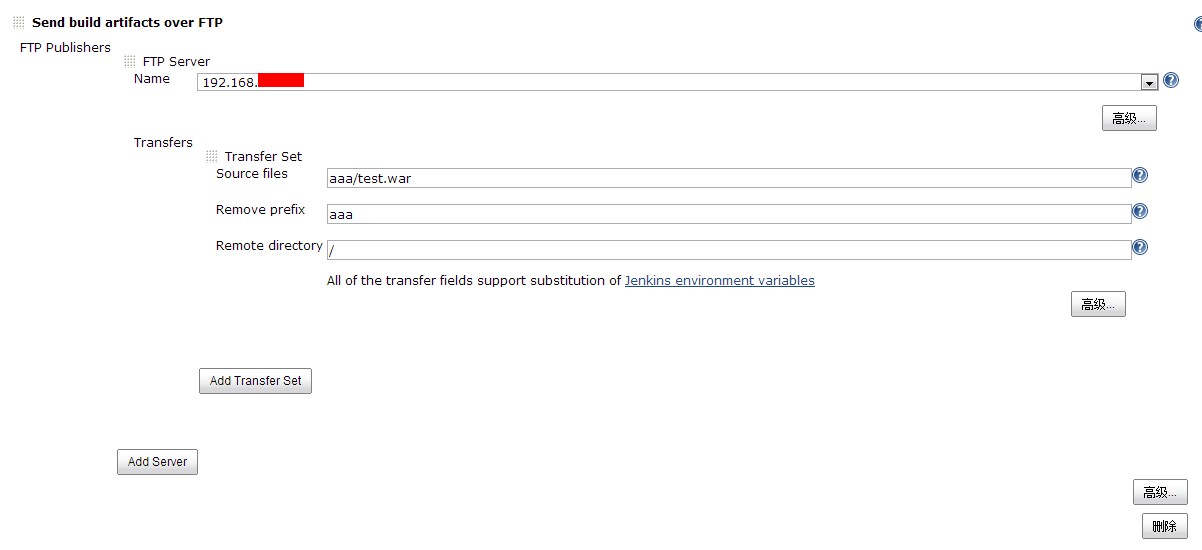The height and width of the screenshot is (550, 1202).
Task: Click drag handle next to FTP Server
Action: pos(130,61)
